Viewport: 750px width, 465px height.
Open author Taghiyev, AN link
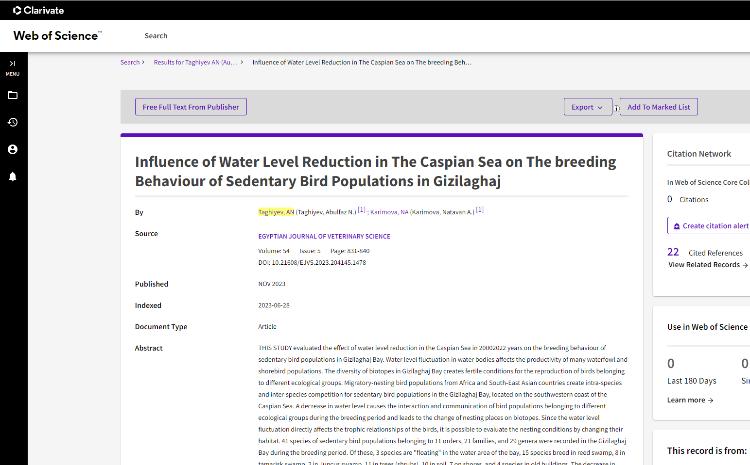coord(276,212)
